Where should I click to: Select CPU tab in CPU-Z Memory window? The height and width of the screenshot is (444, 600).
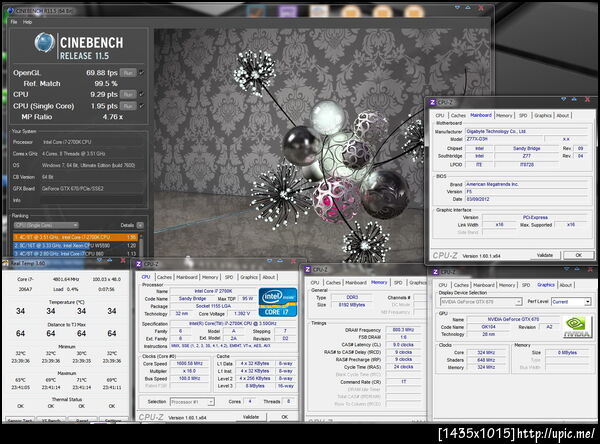315,282
